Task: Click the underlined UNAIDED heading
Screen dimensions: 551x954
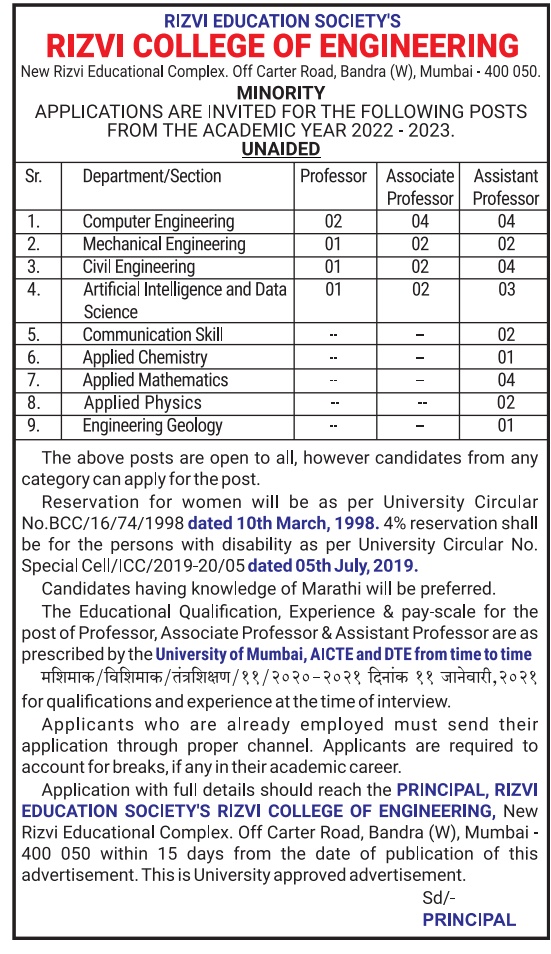Action: point(281,149)
